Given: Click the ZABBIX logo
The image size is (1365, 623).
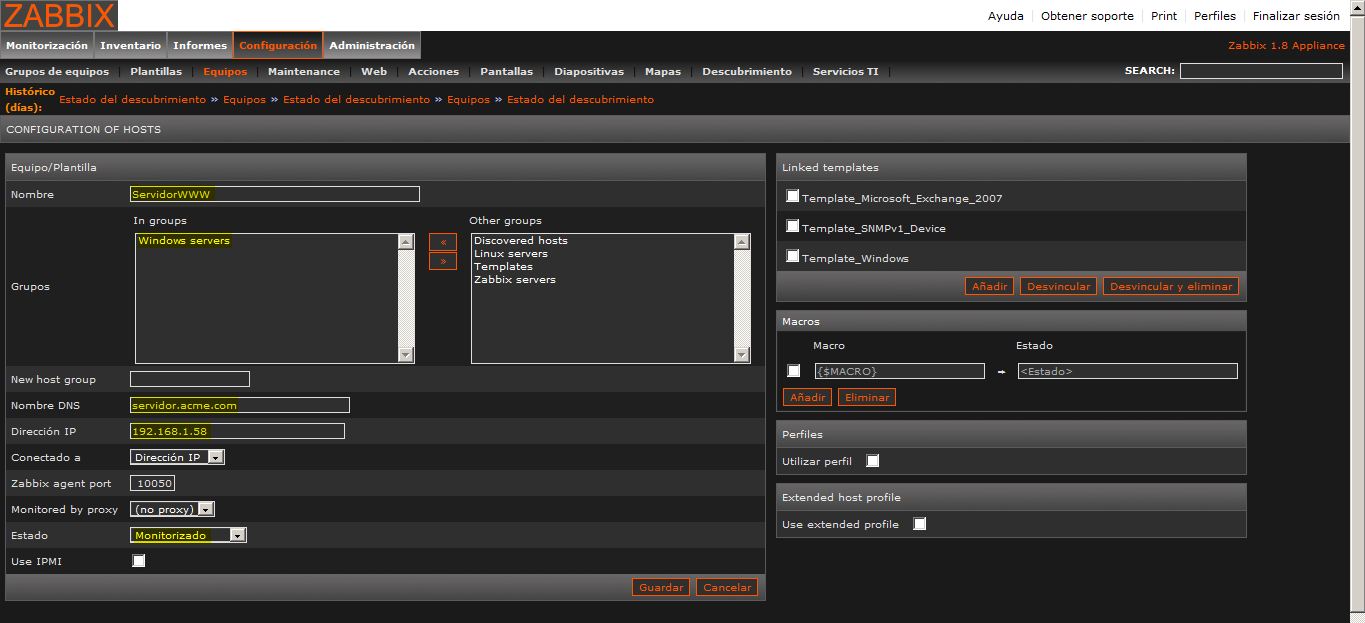Looking at the screenshot, I should tap(59, 15).
